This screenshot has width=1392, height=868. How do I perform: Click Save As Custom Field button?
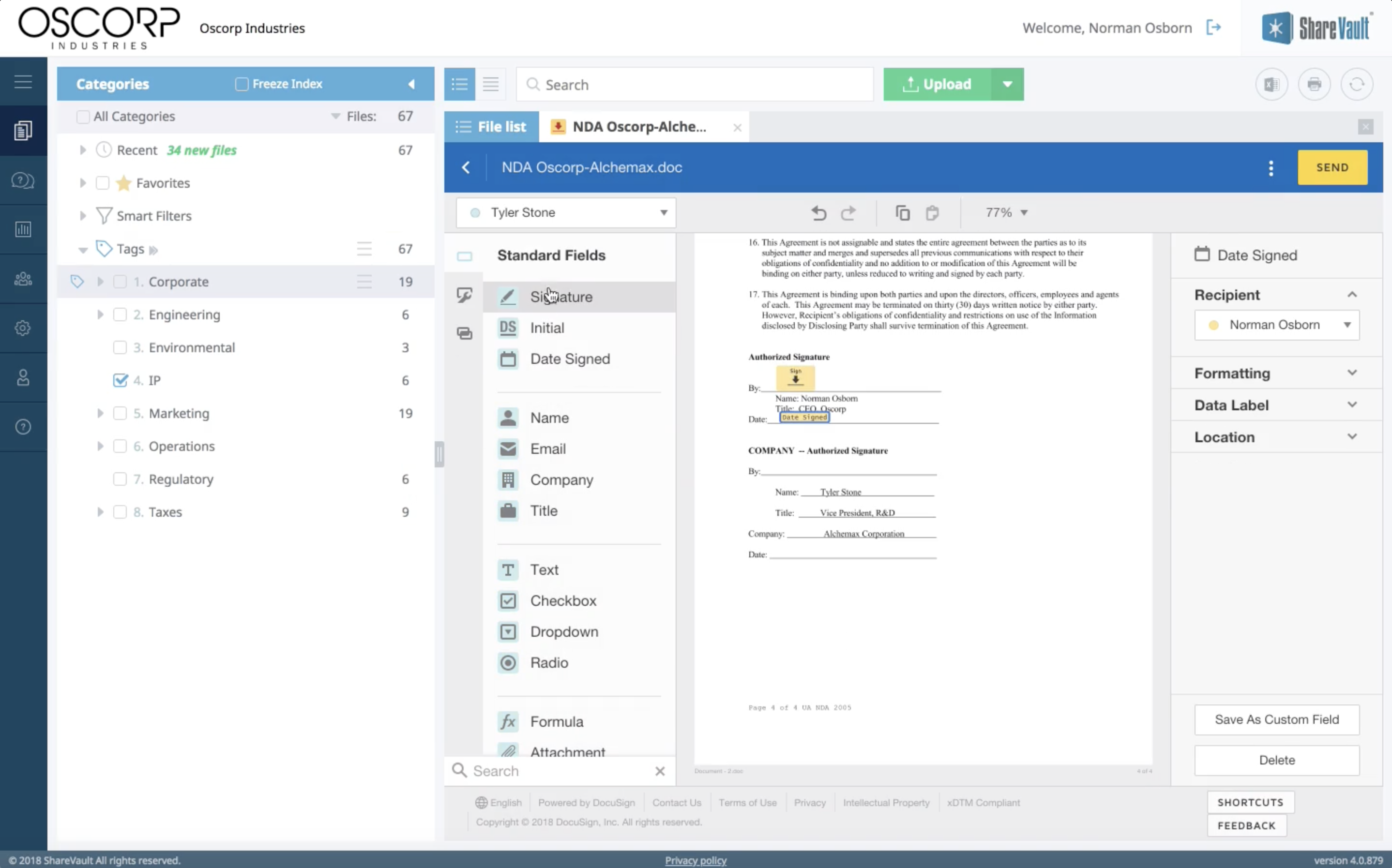tap(1277, 719)
